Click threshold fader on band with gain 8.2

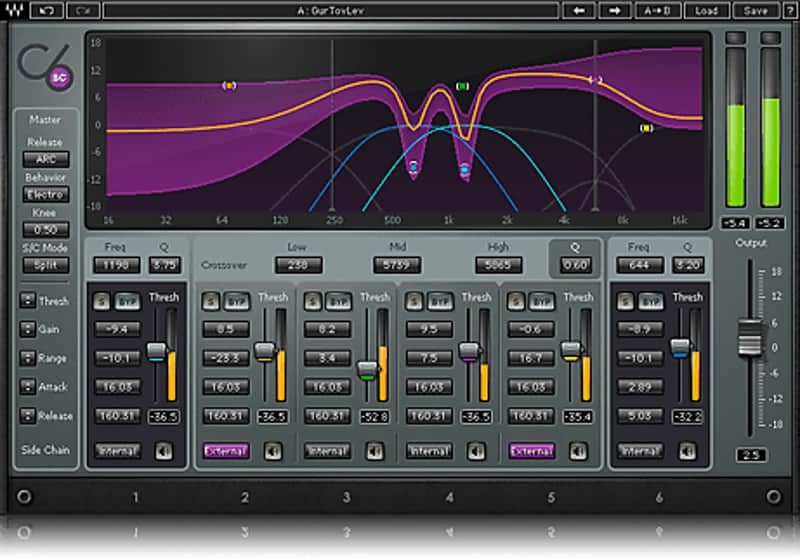coord(367,371)
